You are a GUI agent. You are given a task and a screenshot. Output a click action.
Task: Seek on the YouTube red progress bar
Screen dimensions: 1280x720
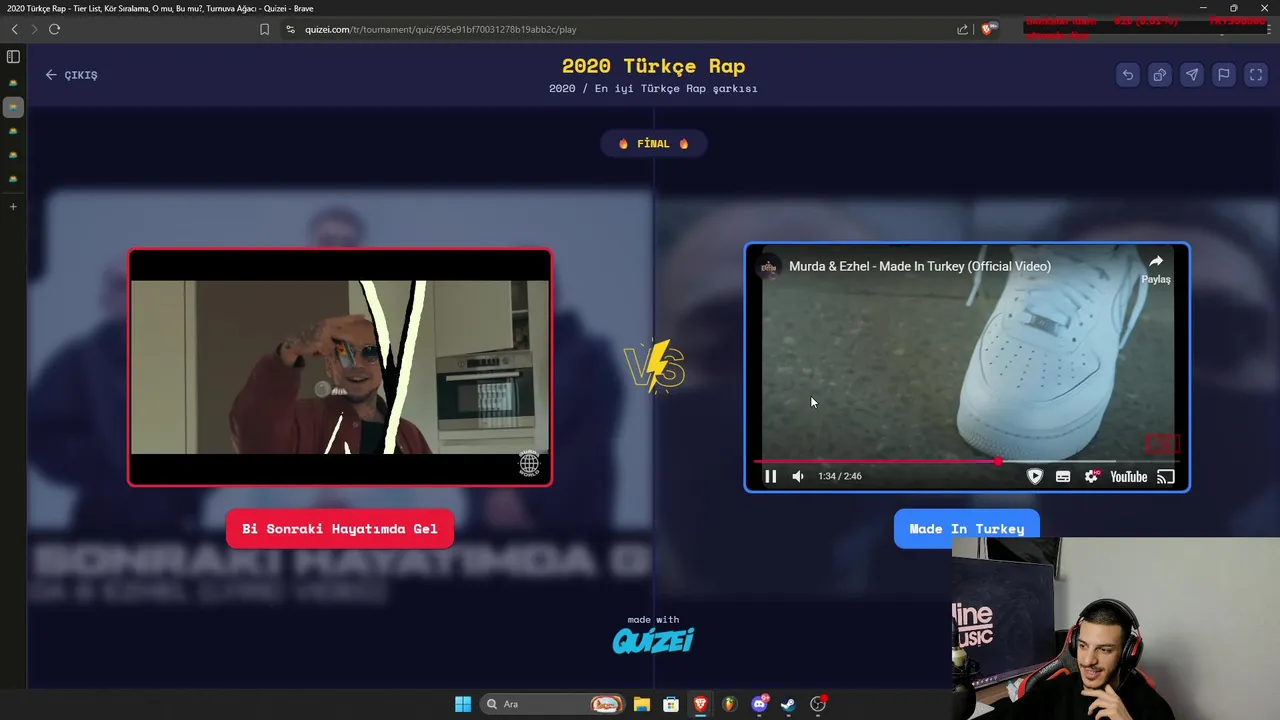966,461
